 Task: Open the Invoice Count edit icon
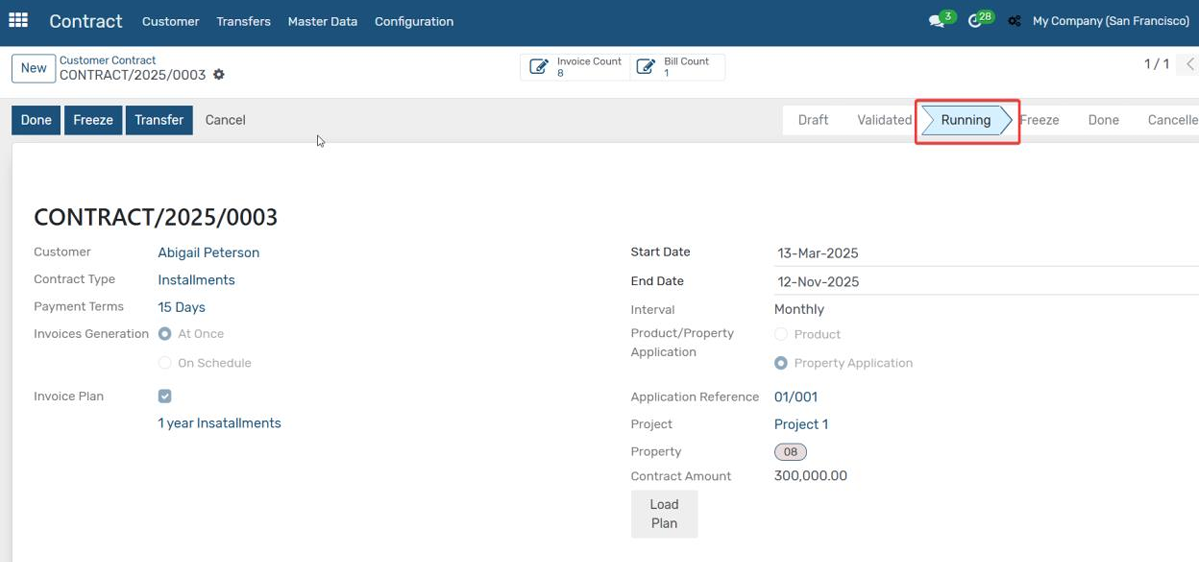(538, 67)
